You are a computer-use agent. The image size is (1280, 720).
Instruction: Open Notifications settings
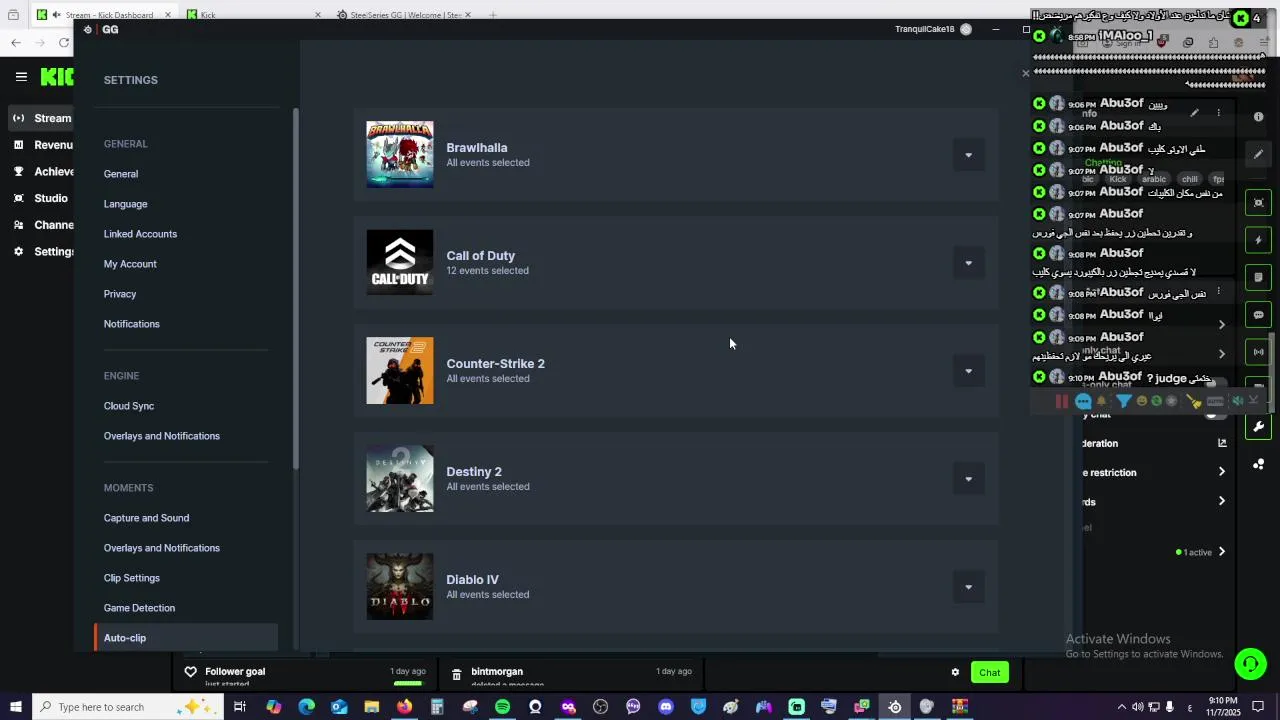[132, 324]
